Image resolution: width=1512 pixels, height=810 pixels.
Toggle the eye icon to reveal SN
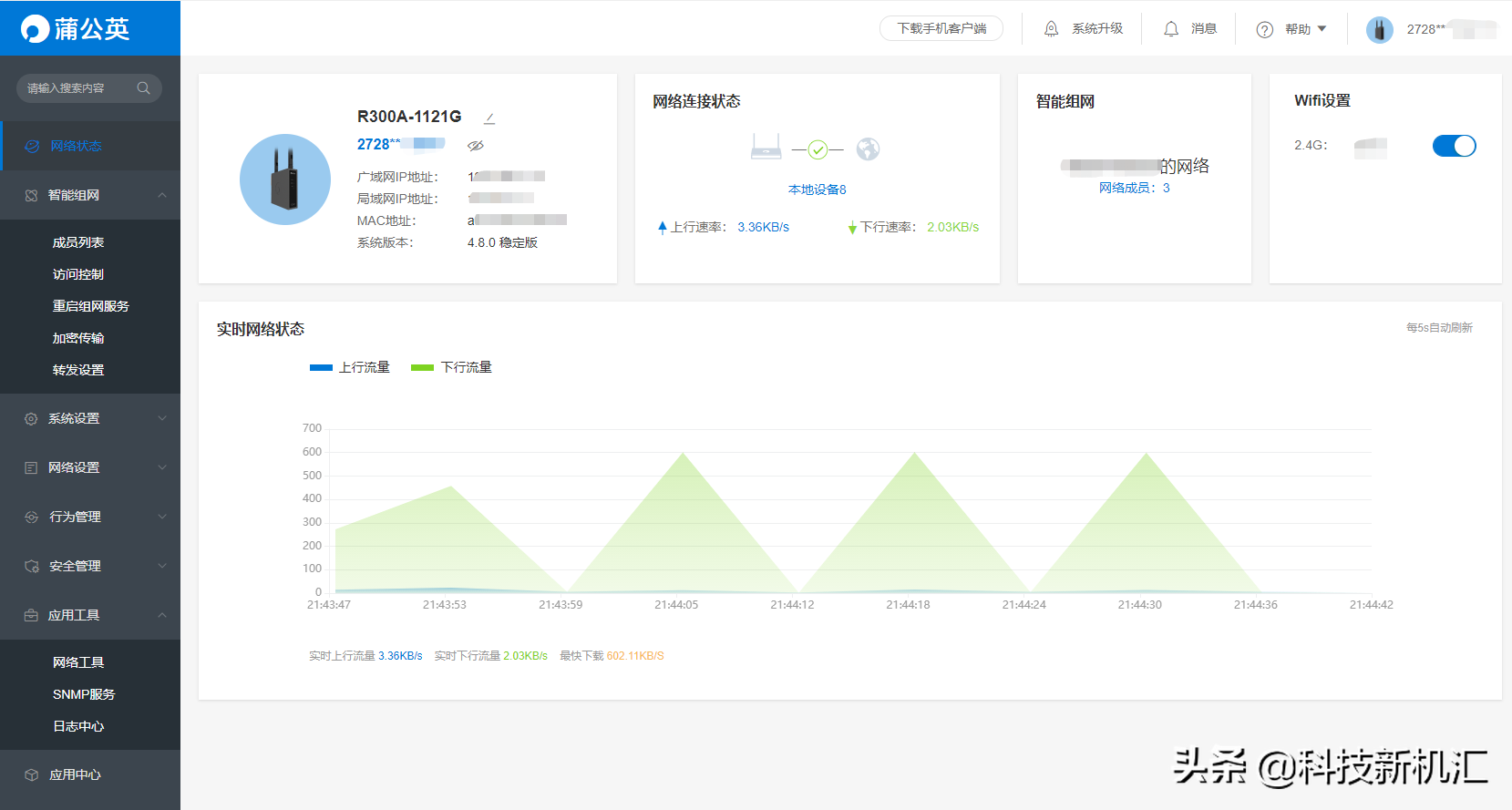[476, 145]
